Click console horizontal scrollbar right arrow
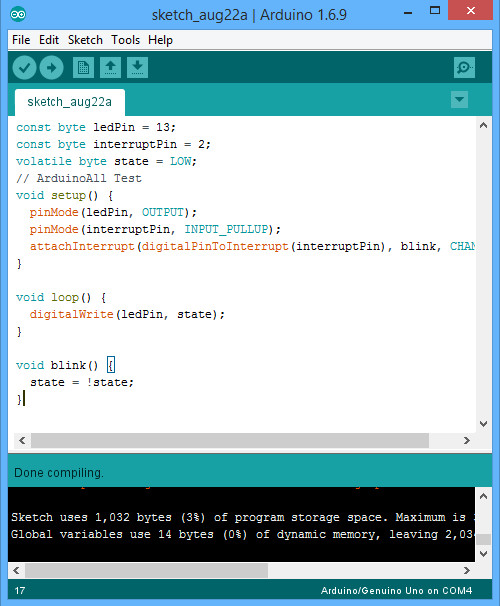This screenshot has width=500, height=606. coord(467,570)
